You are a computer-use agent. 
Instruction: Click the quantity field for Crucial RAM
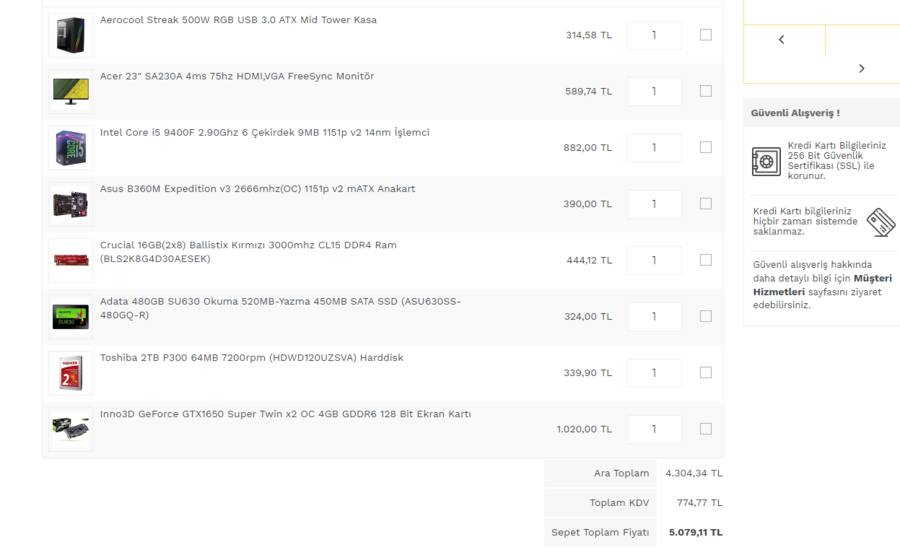(x=654, y=260)
